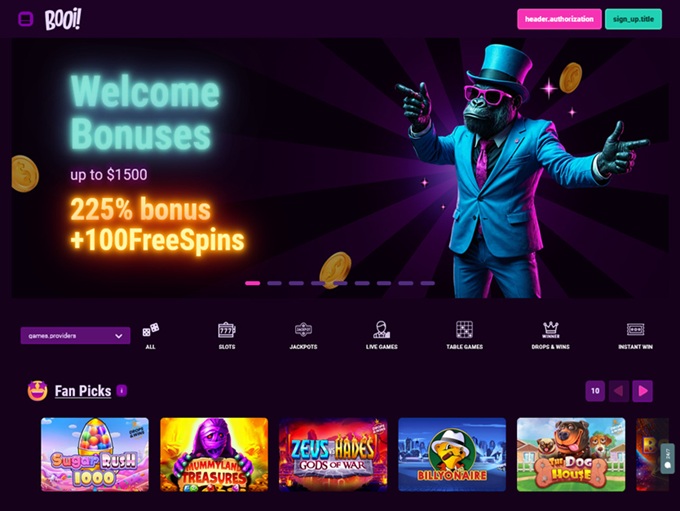
Task: Expand the games providers dropdown
Action: pyautogui.click(x=75, y=335)
